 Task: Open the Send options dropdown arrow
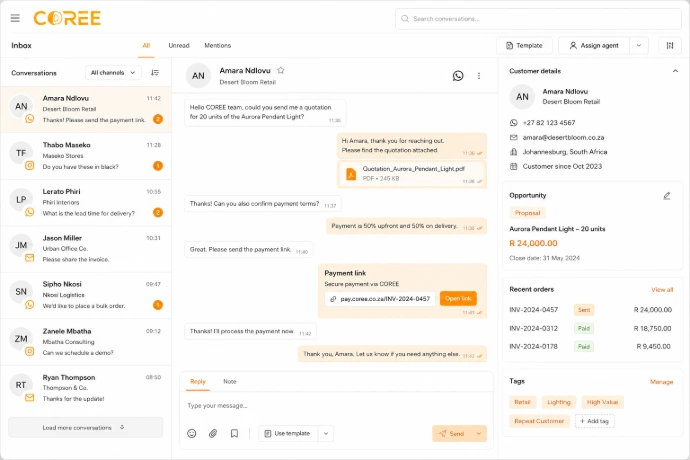click(x=479, y=434)
